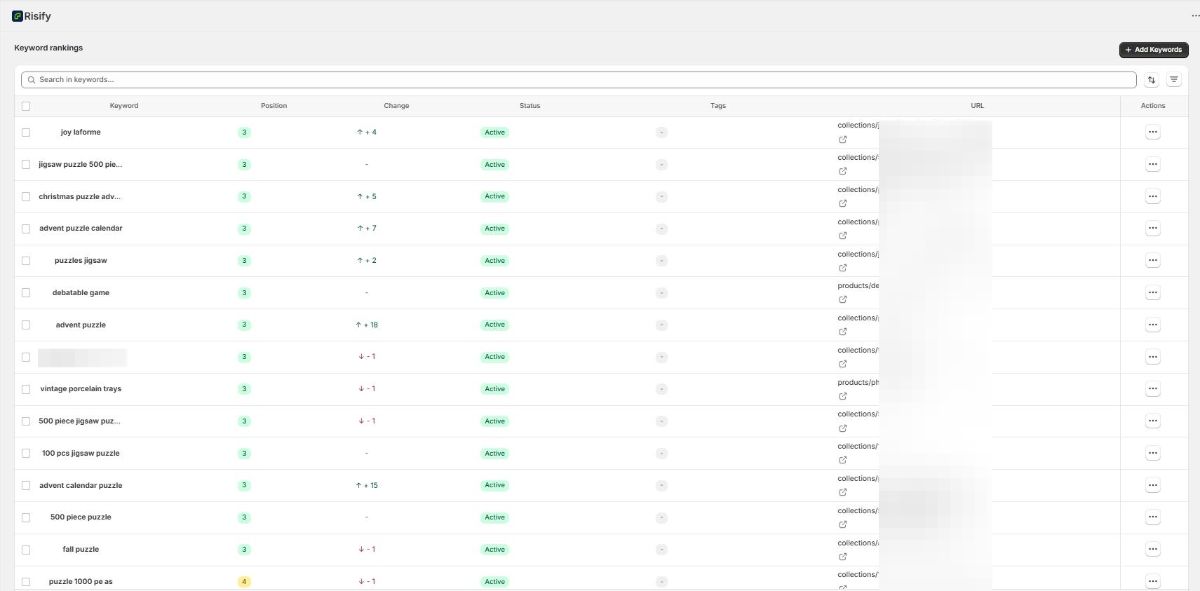Viewport: 1200px width, 591px height.
Task: Open the sort keywords icon
Action: point(1152,80)
